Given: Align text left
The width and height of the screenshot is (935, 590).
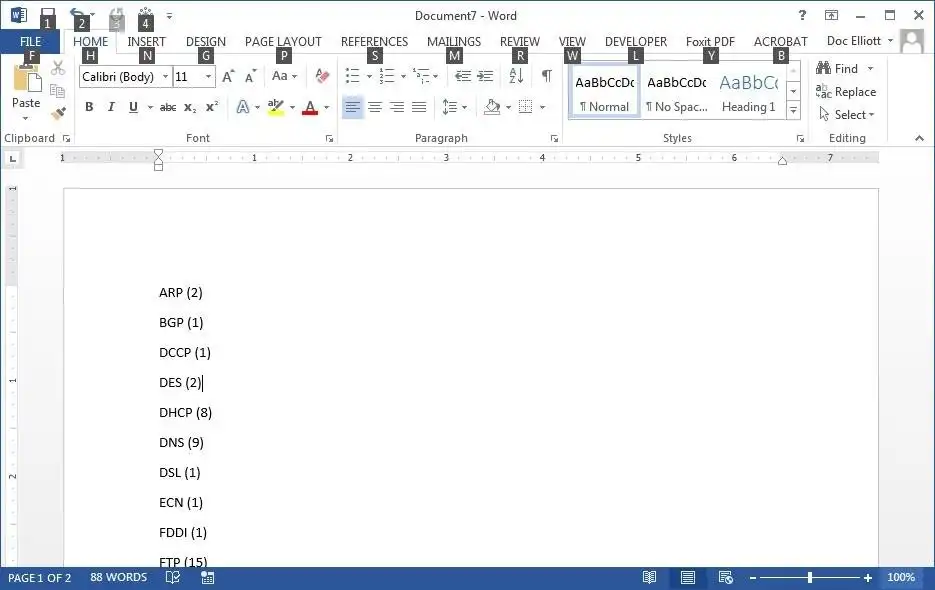Looking at the screenshot, I should tap(352, 107).
